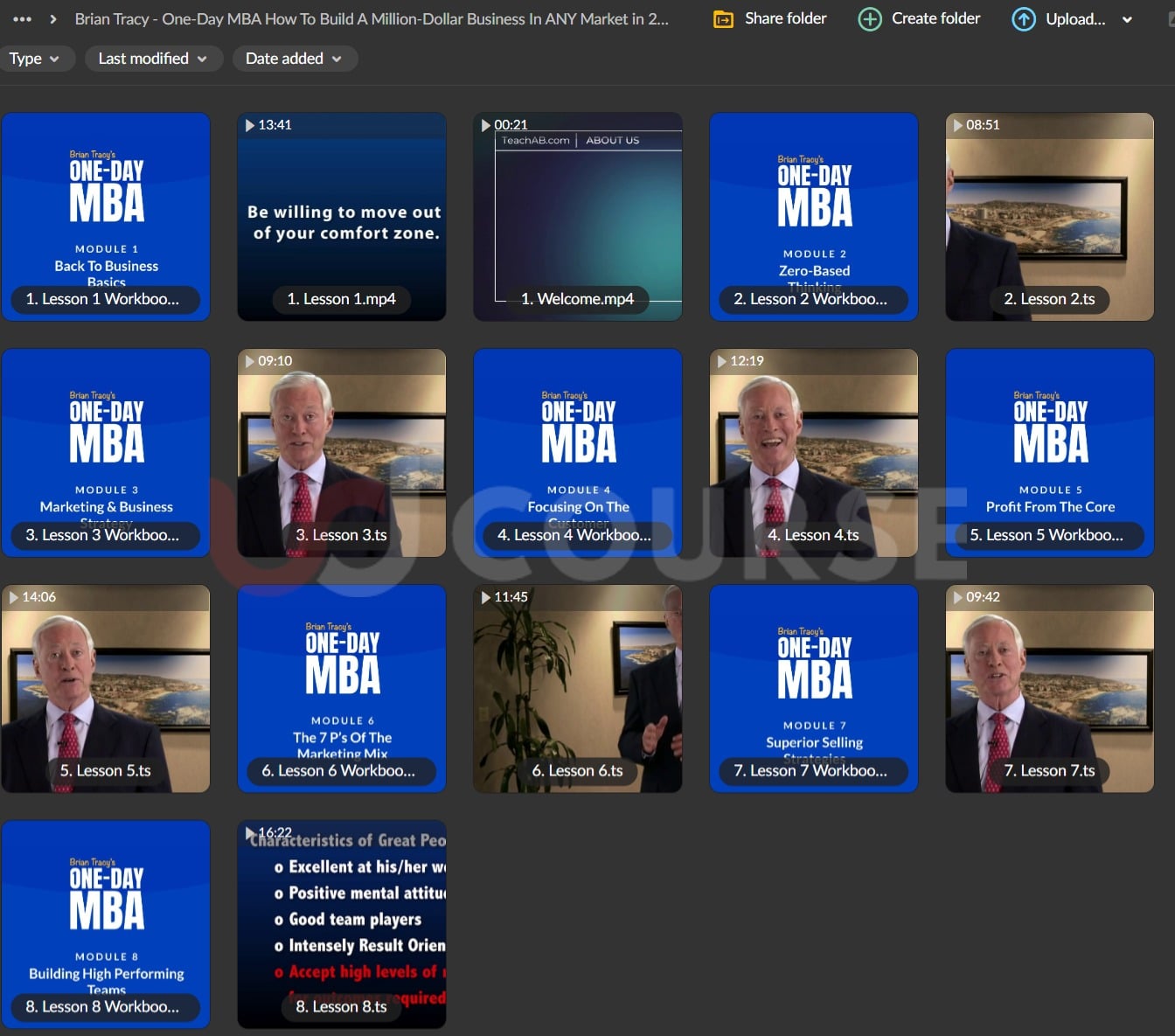Image resolution: width=1175 pixels, height=1036 pixels.
Task: Open the 8. Lesson 8.ts video
Action: pyautogui.click(x=342, y=924)
